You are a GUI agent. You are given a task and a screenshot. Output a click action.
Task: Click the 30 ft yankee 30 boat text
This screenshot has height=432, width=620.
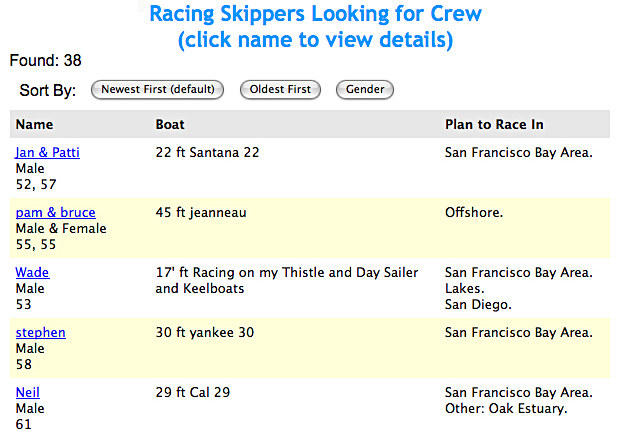(x=205, y=333)
